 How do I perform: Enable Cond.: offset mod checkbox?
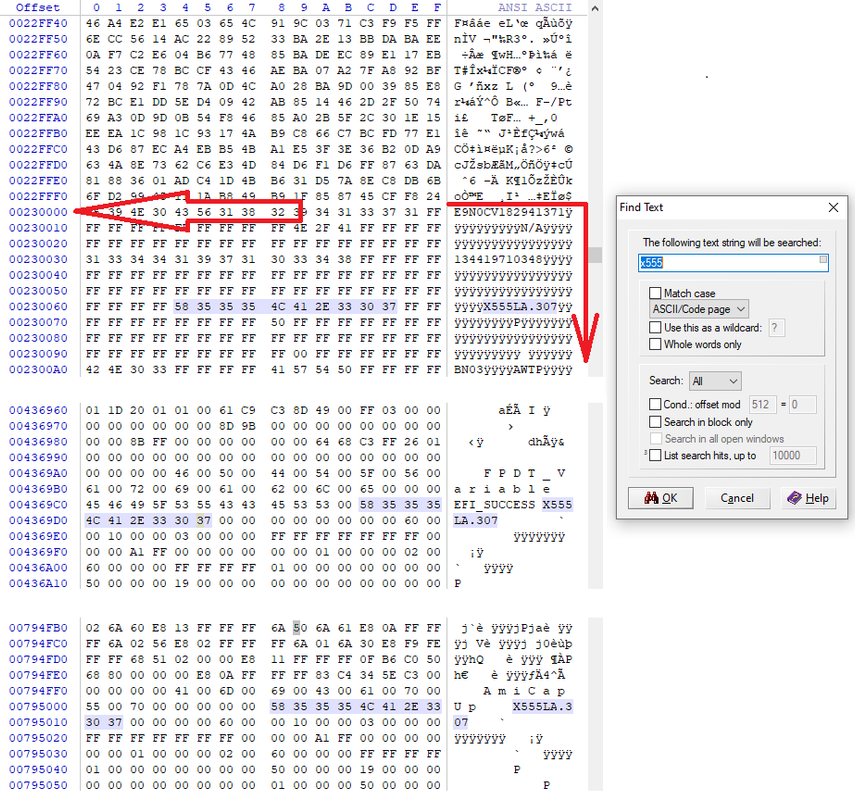click(655, 404)
